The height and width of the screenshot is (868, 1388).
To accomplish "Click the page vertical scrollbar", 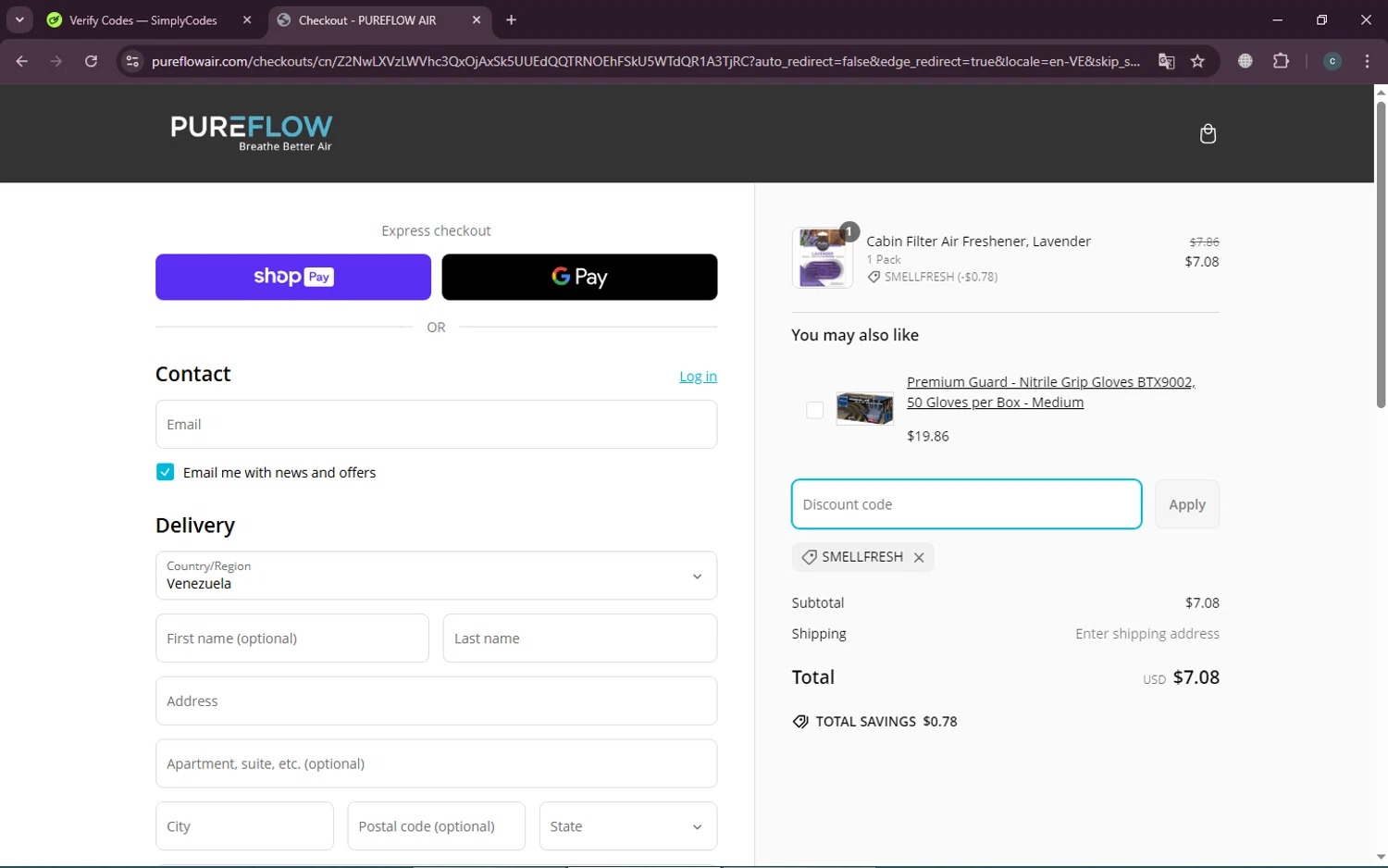I will tap(1381, 254).
